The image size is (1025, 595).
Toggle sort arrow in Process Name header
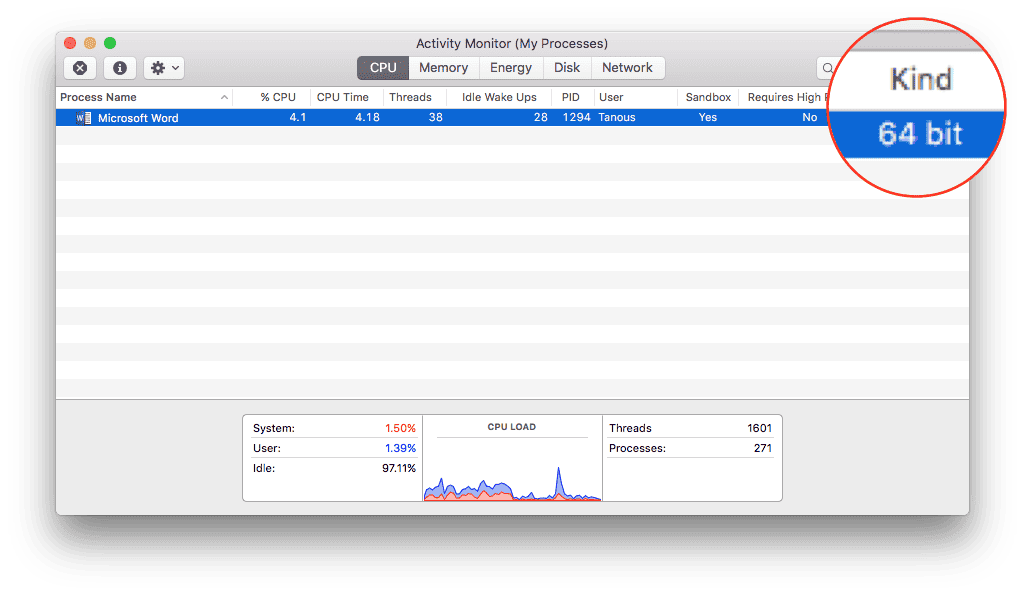tap(224, 97)
